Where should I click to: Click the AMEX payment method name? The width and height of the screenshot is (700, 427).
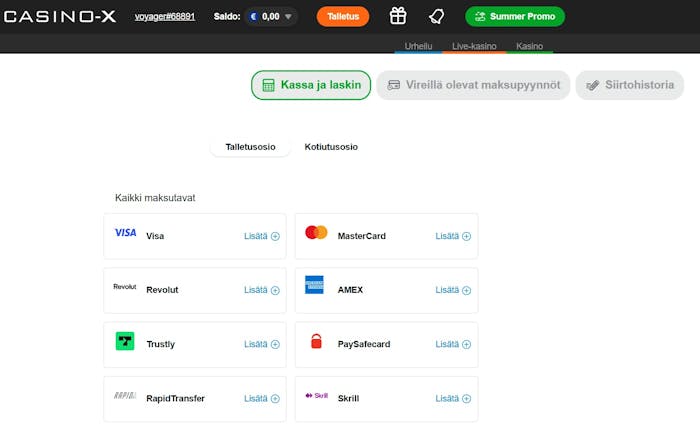click(x=350, y=290)
